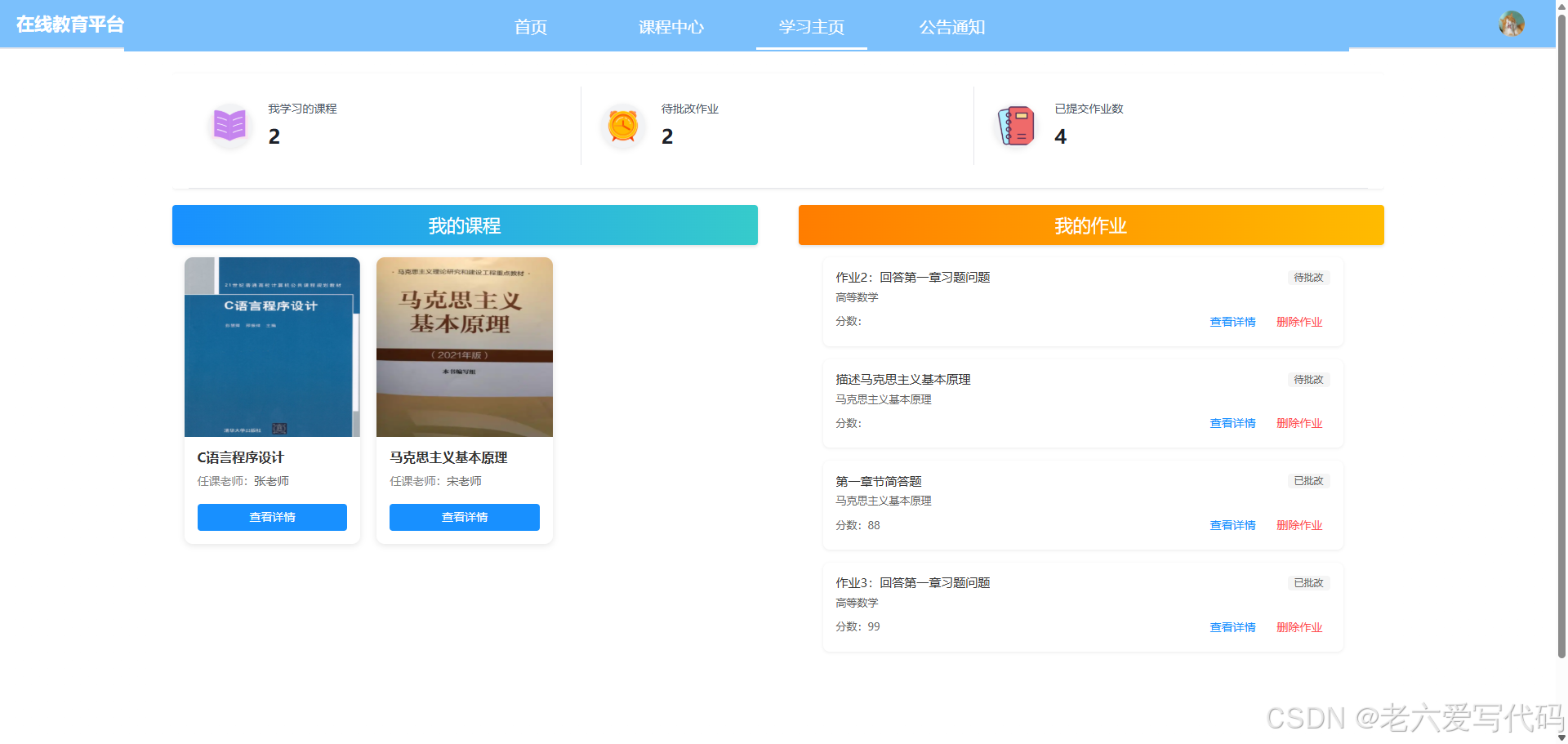Screen dimensions: 1568x744
Task: Click the 已批改 badge on 作业3
Action: pyautogui.click(x=1308, y=582)
